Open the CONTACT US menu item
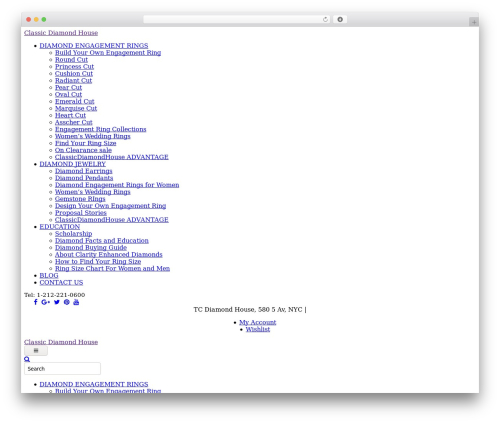The height and width of the screenshot is (423, 500). (61, 282)
